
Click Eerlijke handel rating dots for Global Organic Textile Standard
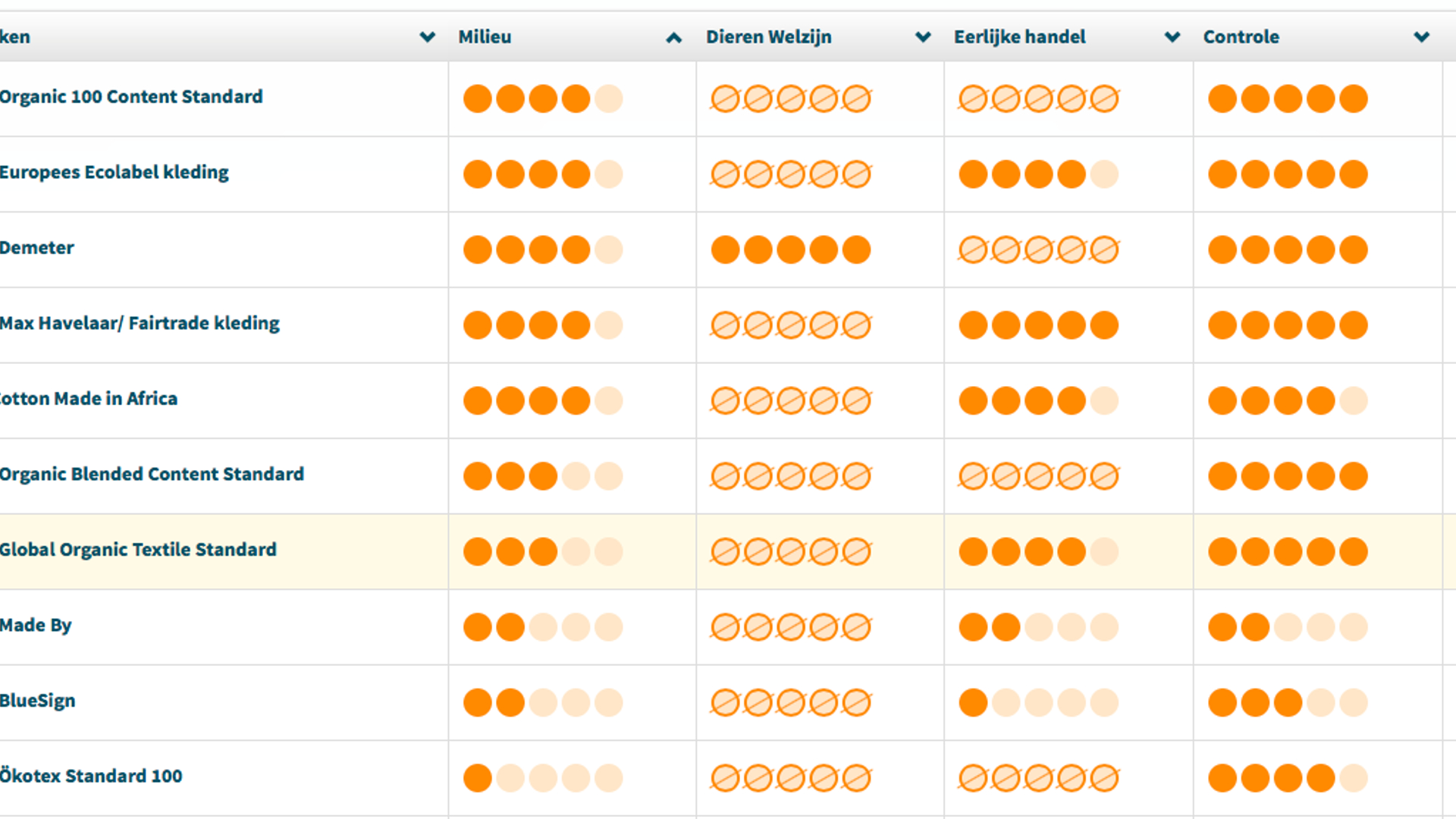pyautogui.click(x=1039, y=551)
